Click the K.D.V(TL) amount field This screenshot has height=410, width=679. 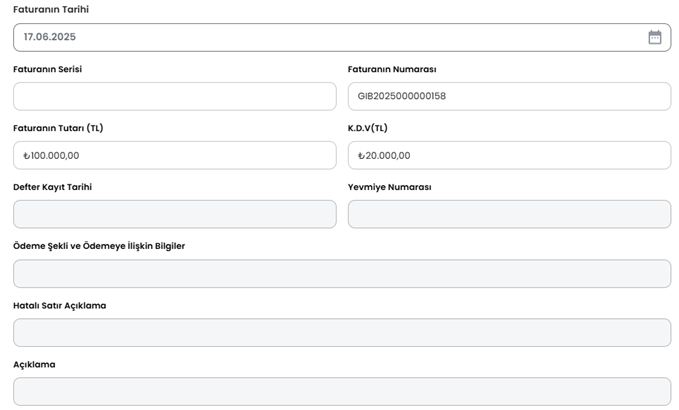point(509,155)
